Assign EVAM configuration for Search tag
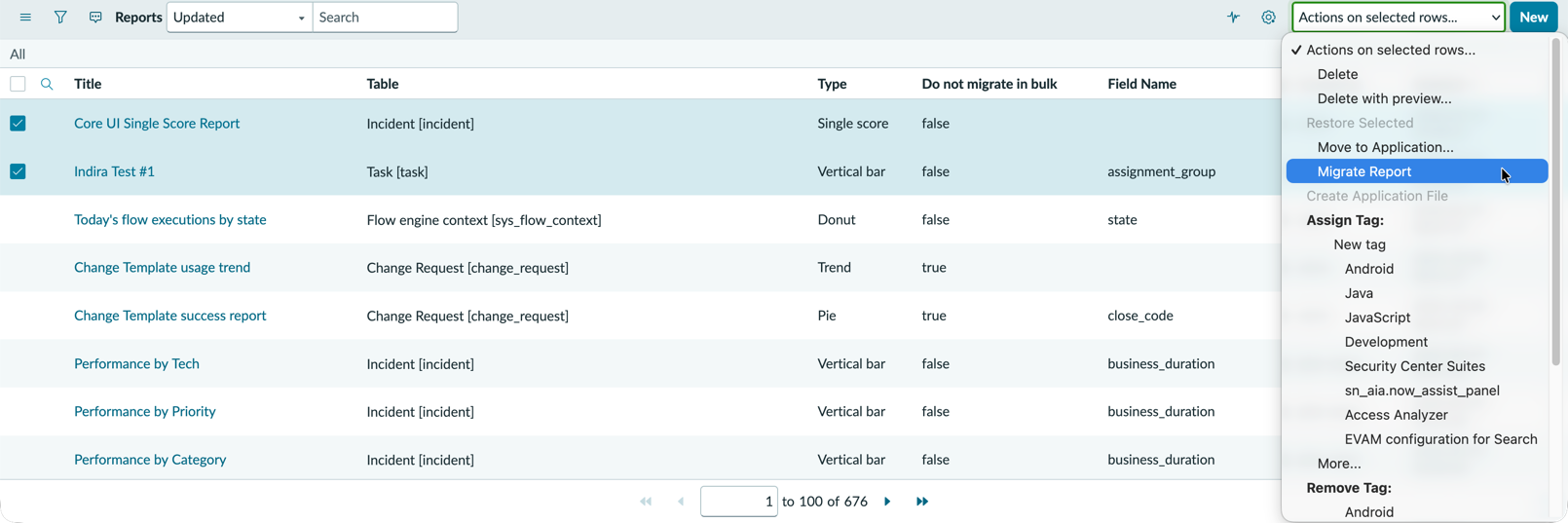 (1440, 439)
